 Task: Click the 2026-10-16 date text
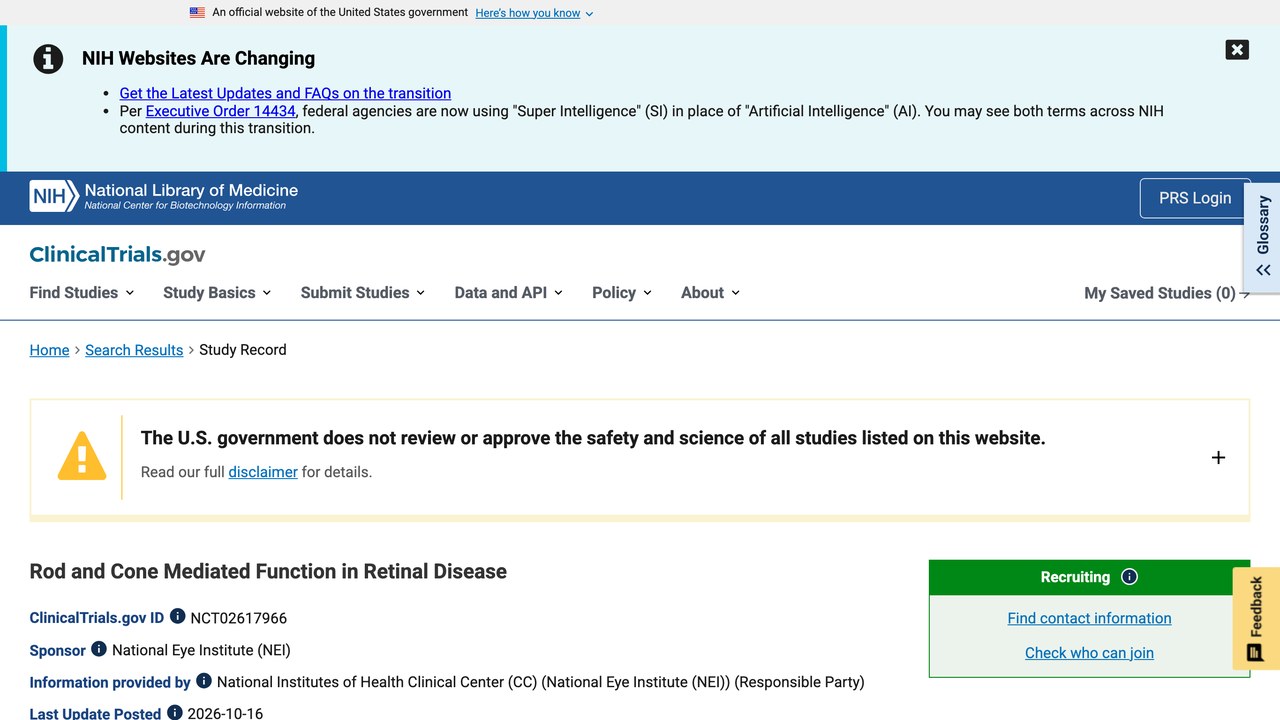[x=225, y=714]
